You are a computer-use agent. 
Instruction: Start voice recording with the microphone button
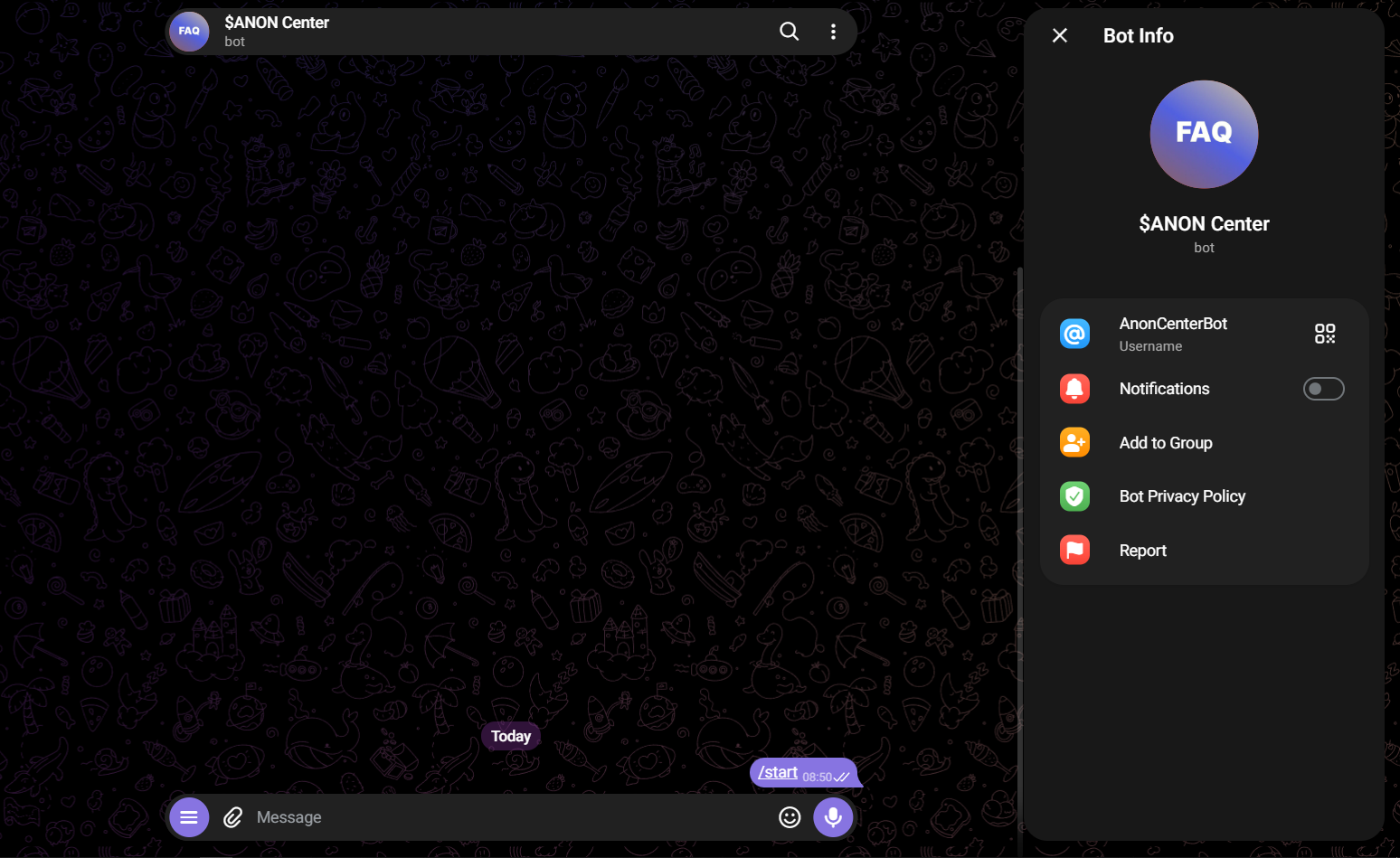pyautogui.click(x=833, y=817)
